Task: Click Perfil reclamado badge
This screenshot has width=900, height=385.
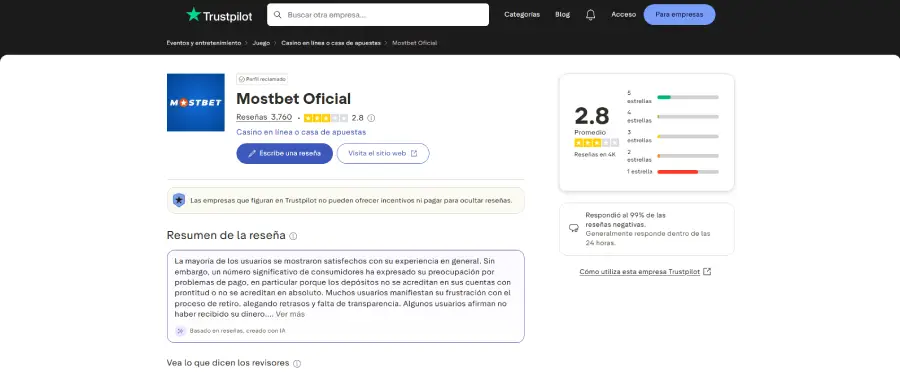Action: coord(262,79)
